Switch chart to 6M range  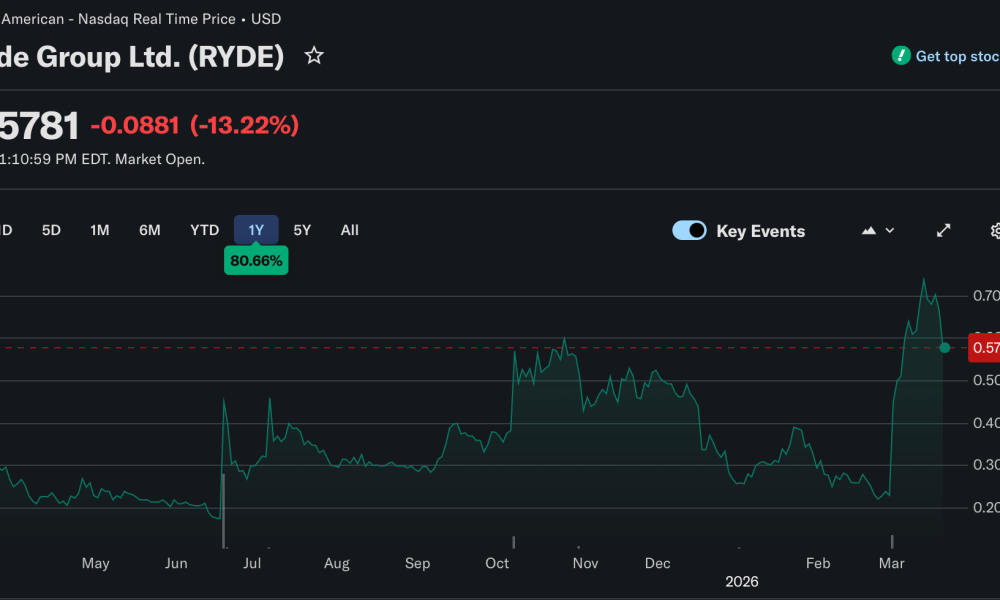[150, 230]
